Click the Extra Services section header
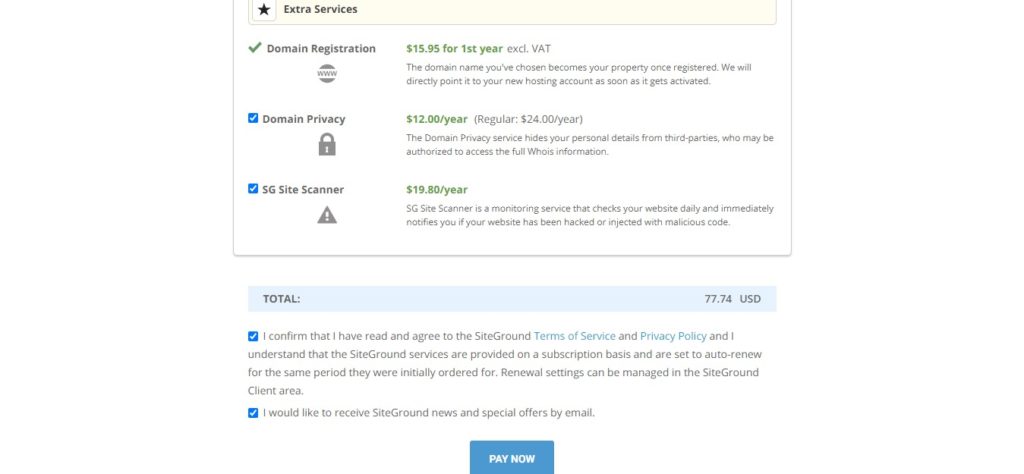The width and height of the screenshot is (1024, 474). click(512, 10)
